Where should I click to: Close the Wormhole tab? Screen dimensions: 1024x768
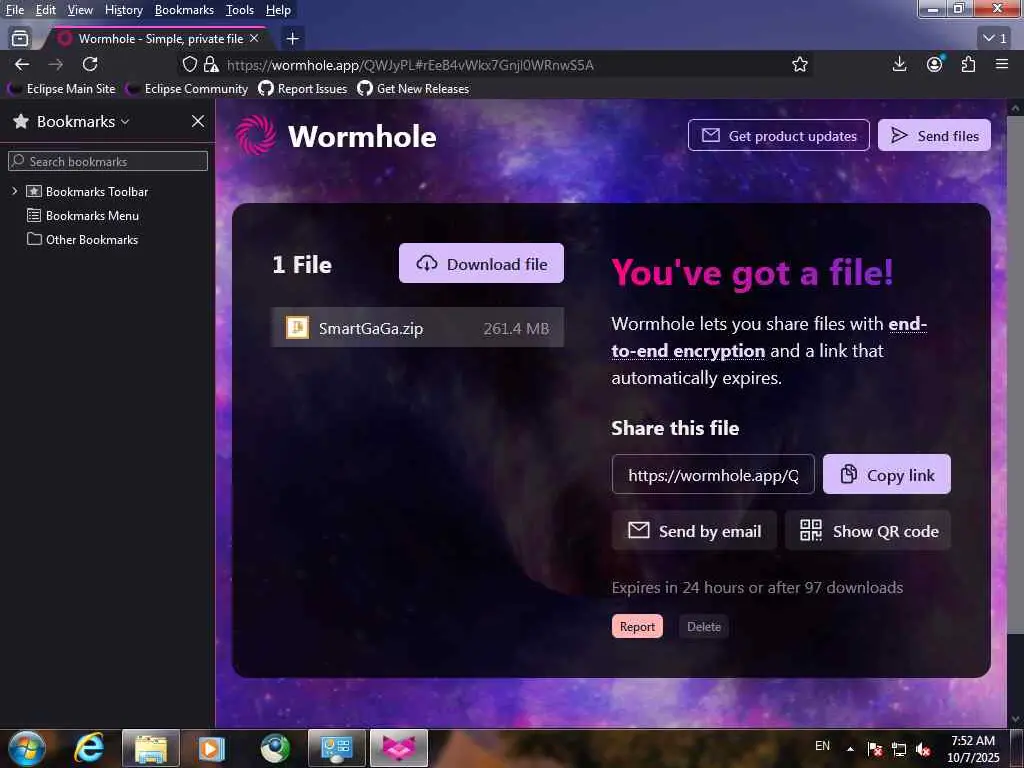coord(255,39)
